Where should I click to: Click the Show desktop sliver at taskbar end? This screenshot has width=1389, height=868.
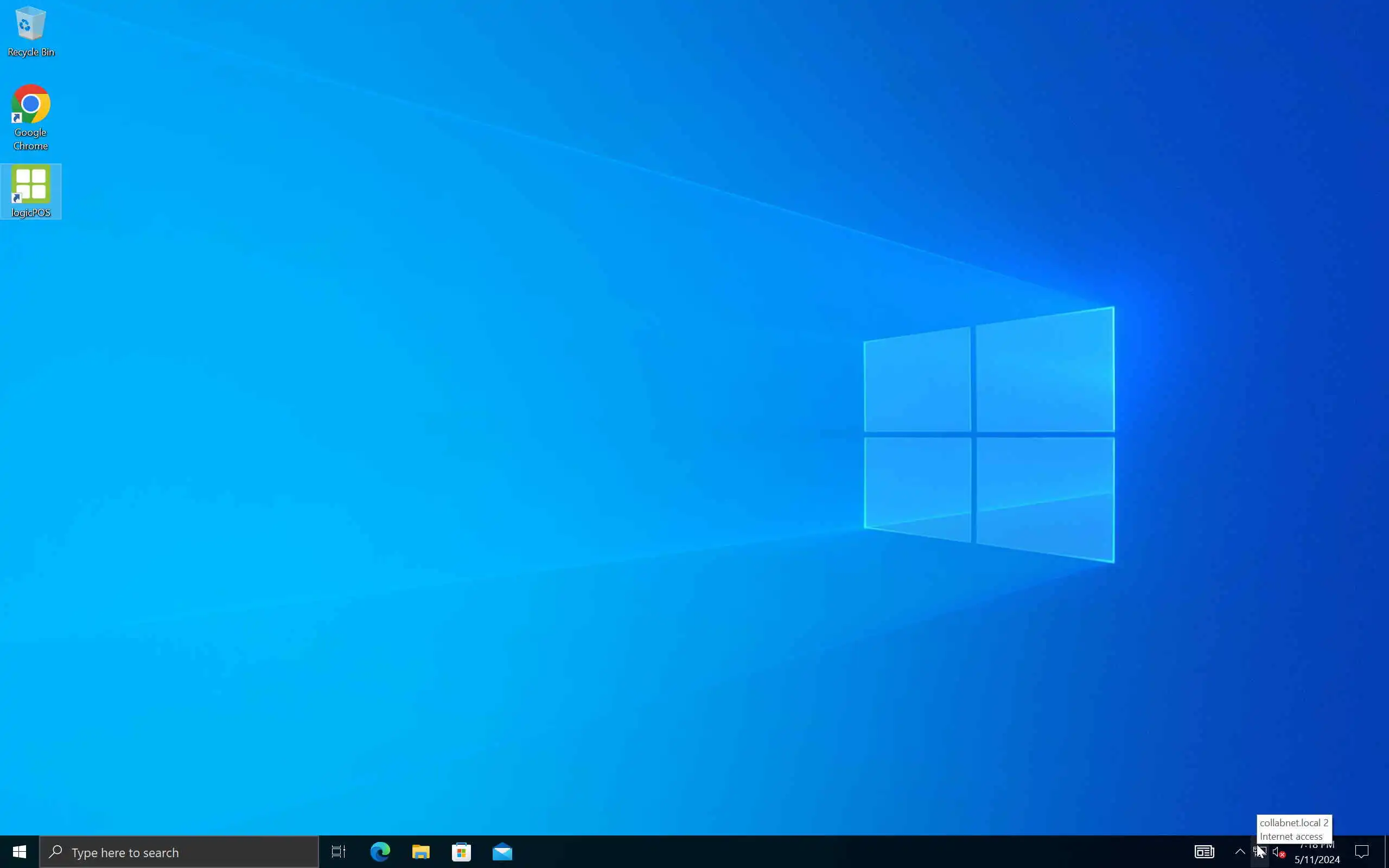pos(1386,852)
